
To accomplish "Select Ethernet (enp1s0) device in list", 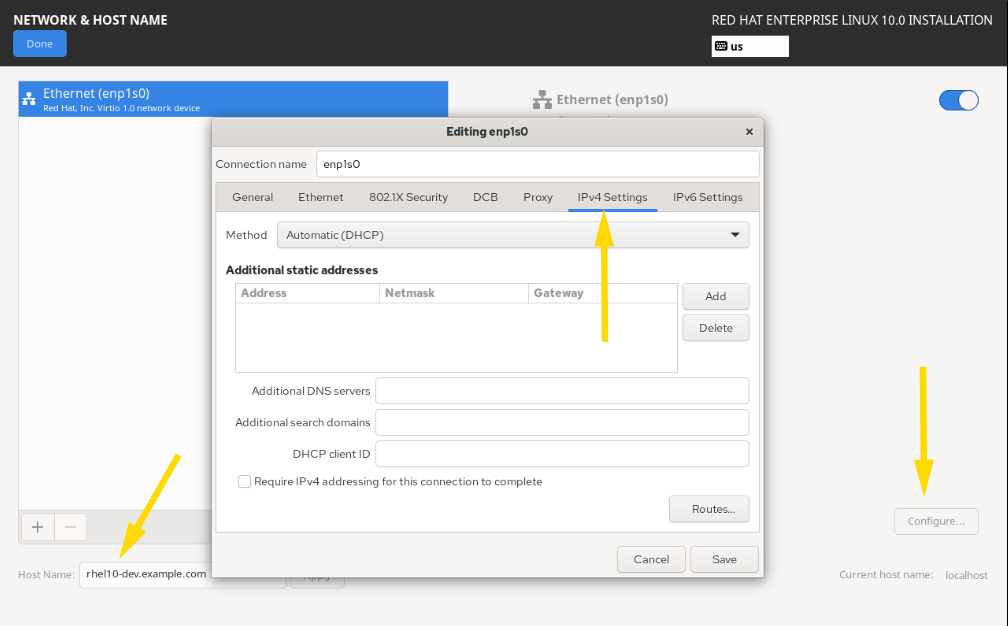I will point(233,99).
